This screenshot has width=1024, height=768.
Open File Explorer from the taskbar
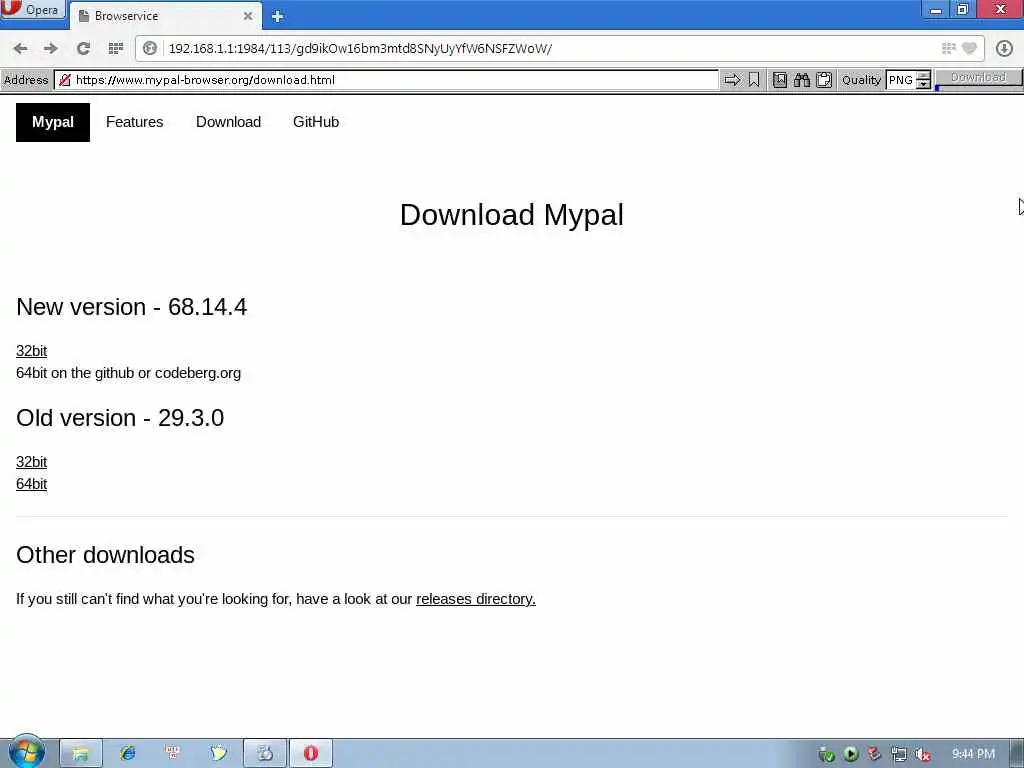pos(80,754)
